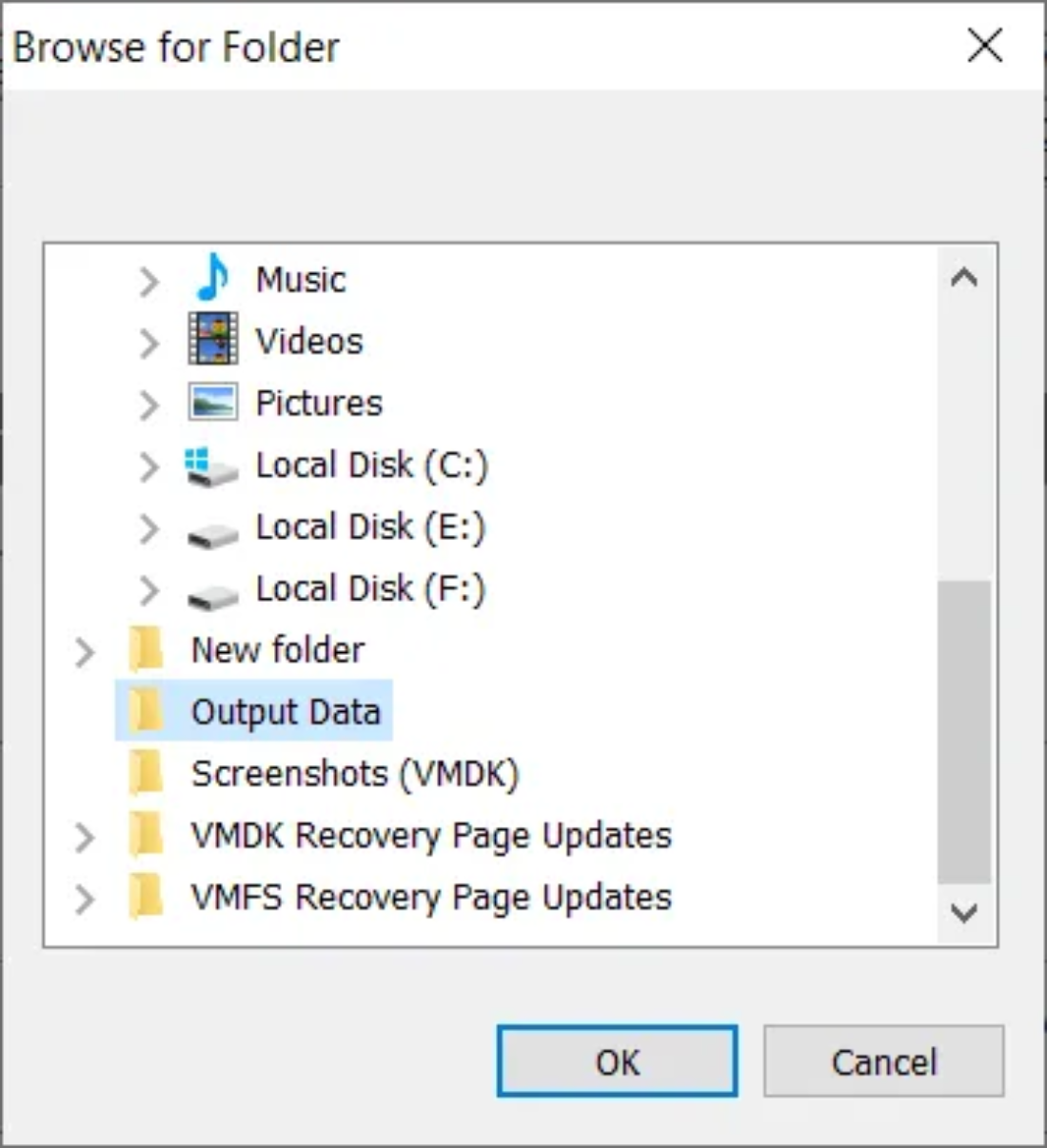Click the Screenshots (VMDK) folder icon
This screenshot has width=1047, height=1148.
click(x=148, y=773)
